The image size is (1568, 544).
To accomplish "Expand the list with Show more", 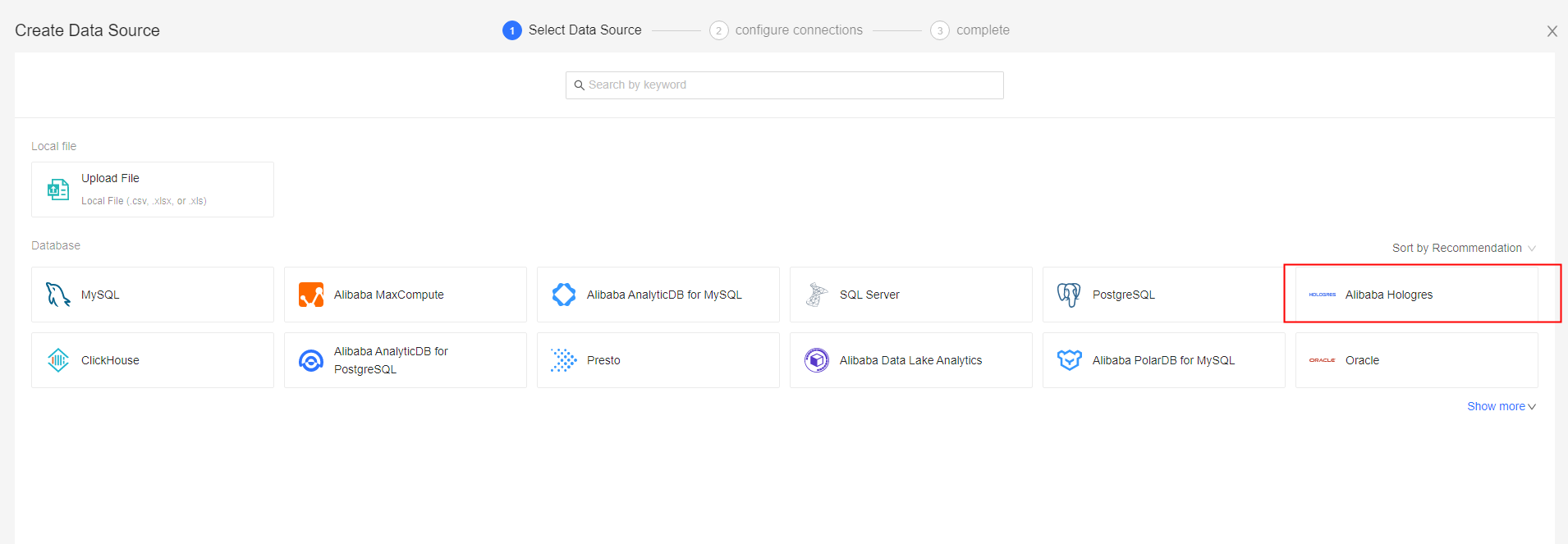I will point(1502,406).
